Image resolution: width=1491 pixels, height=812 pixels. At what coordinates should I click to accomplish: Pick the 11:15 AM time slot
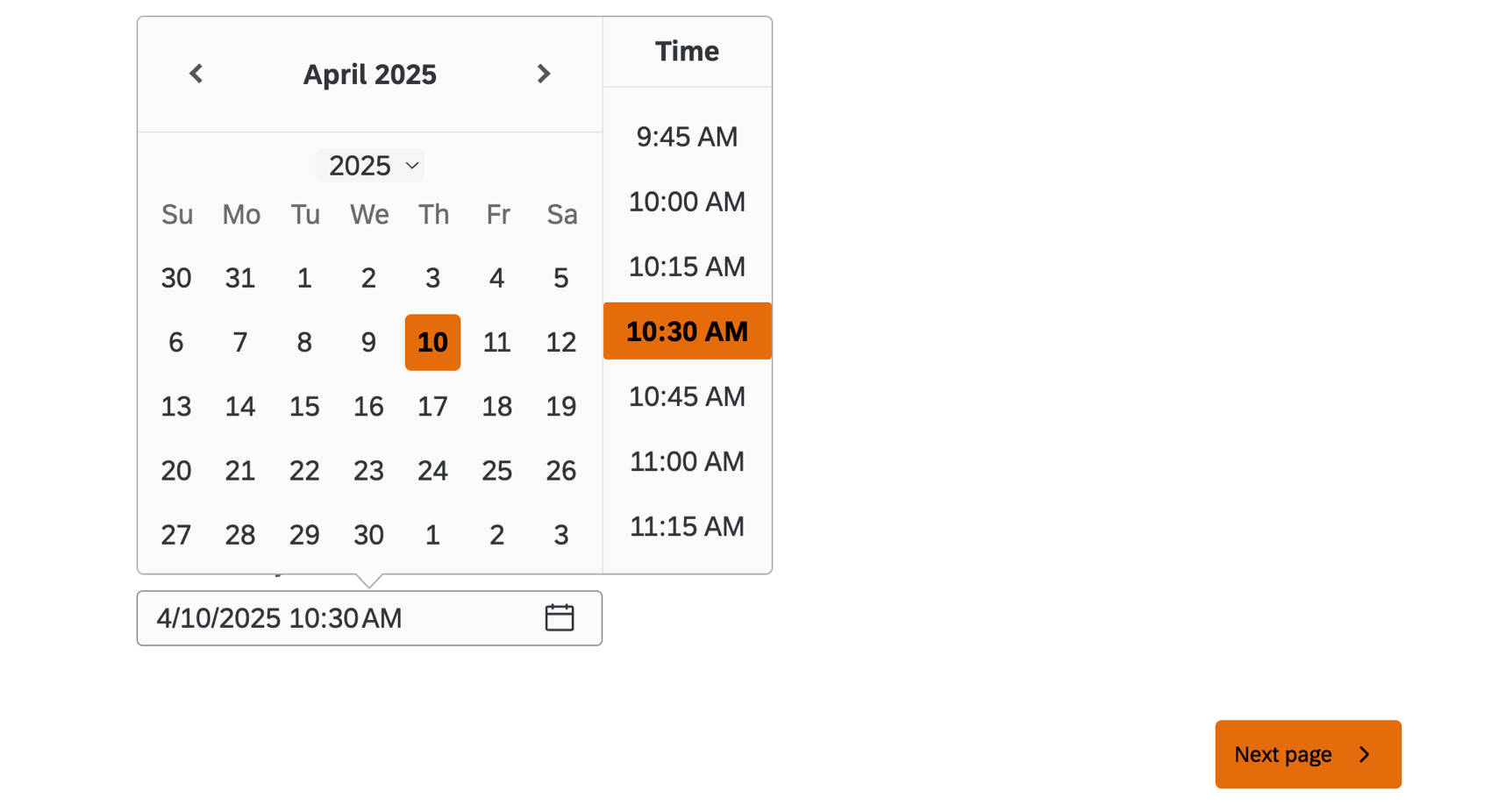(687, 525)
